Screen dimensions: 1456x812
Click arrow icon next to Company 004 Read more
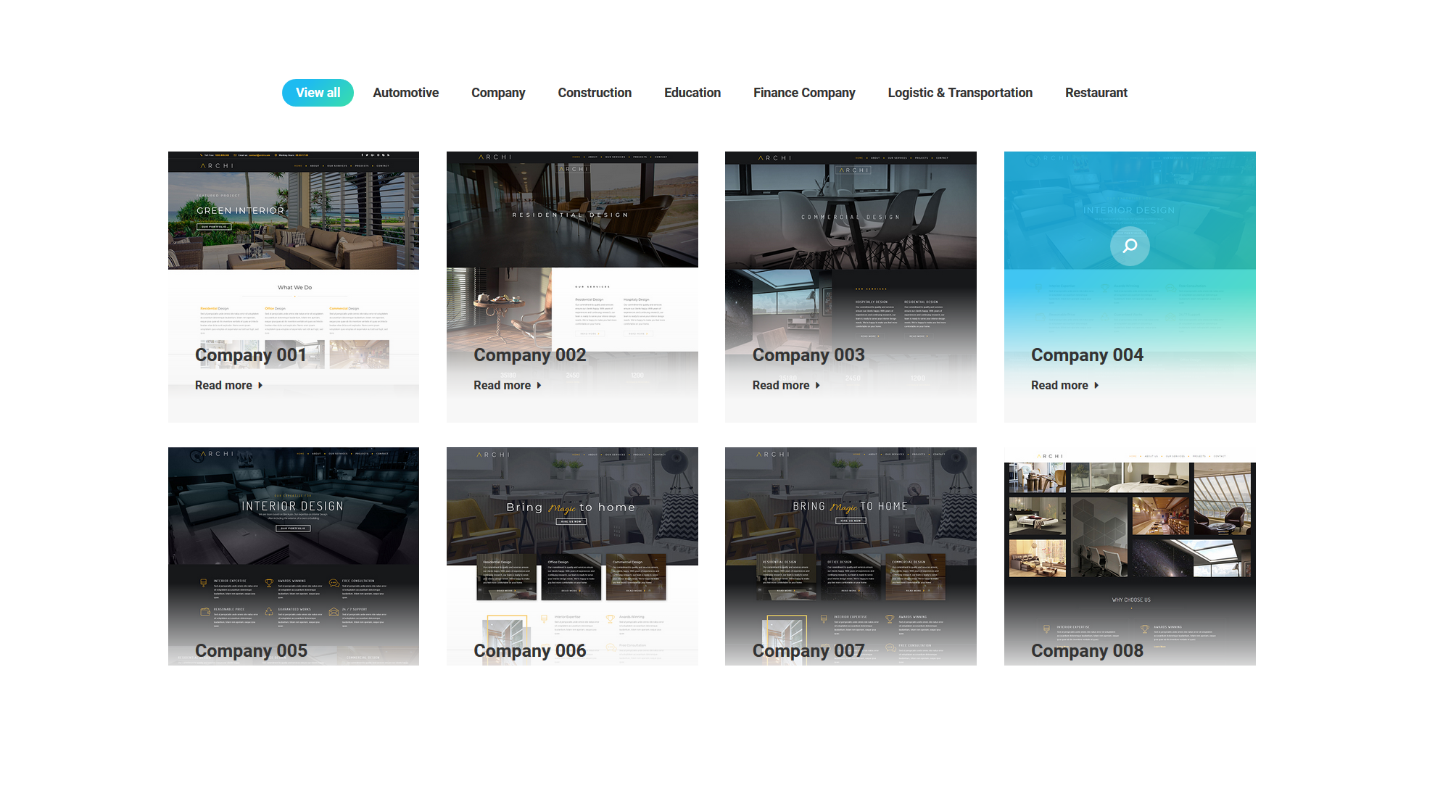[1096, 386]
